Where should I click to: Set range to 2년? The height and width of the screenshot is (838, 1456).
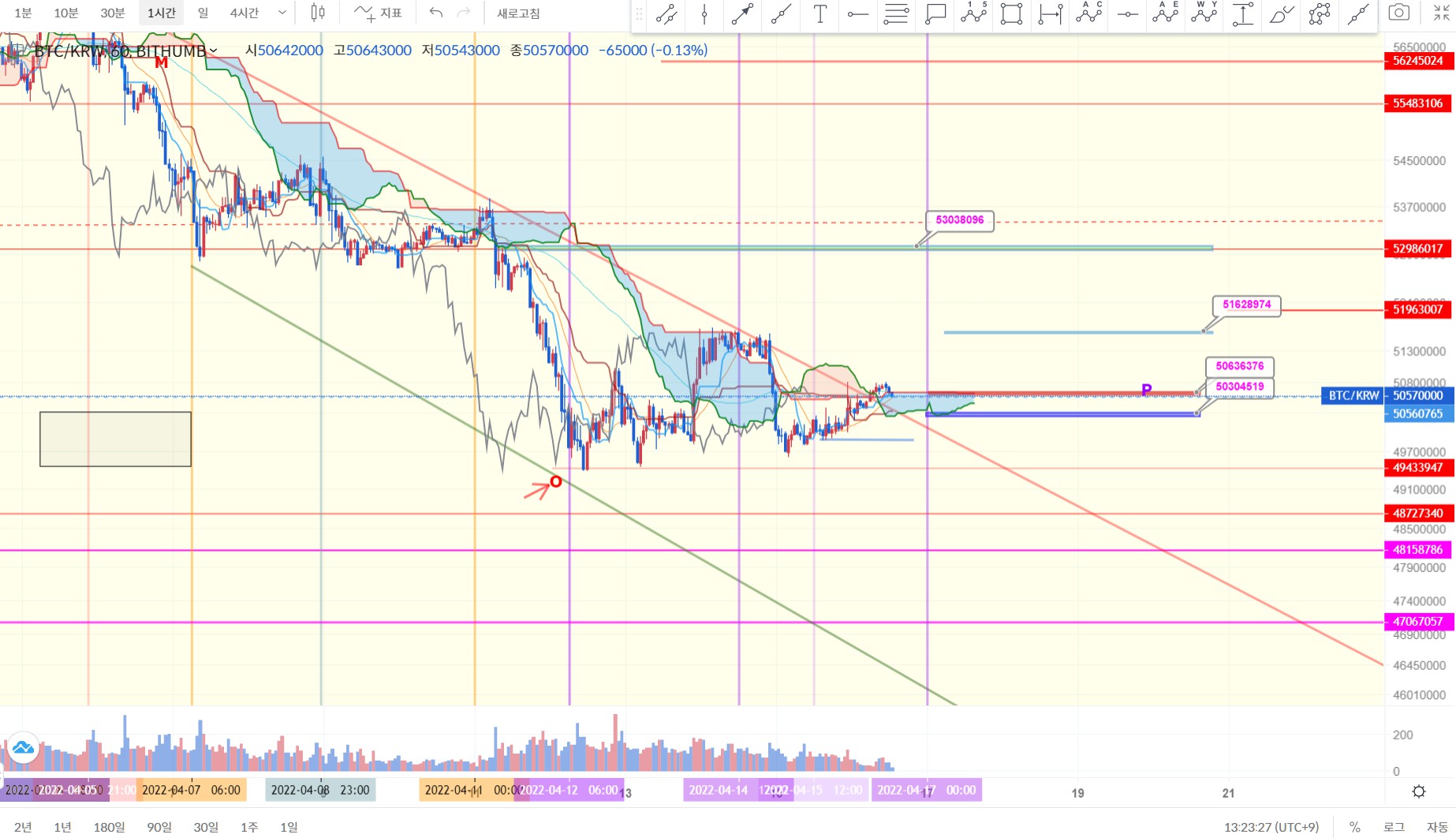click(x=23, y=827)
